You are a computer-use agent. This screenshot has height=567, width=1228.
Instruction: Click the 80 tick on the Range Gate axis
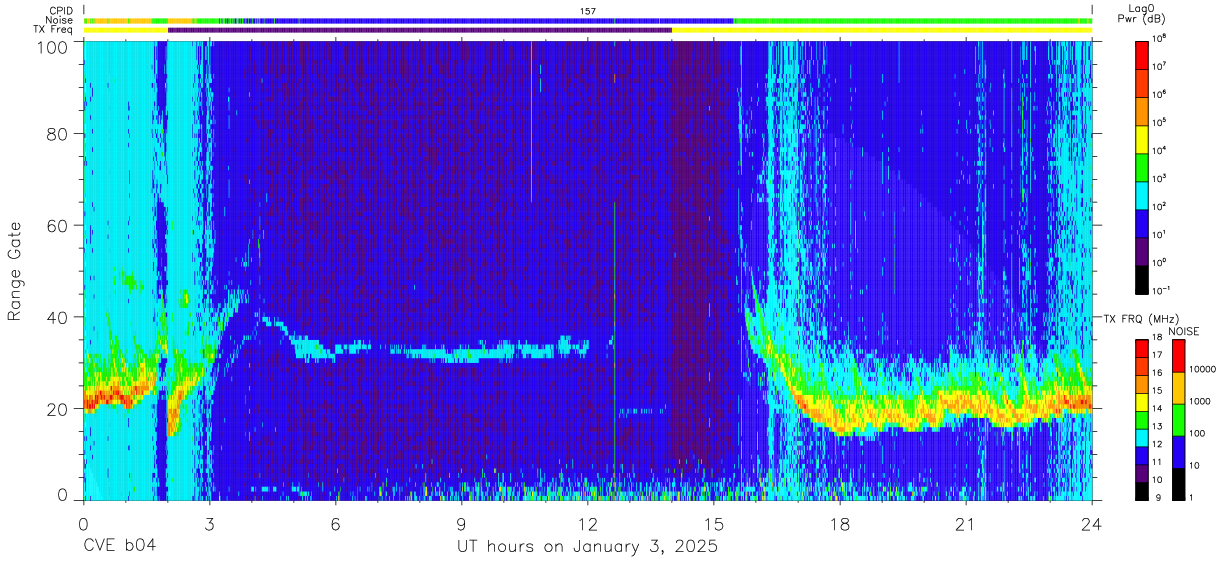(58, 134)
